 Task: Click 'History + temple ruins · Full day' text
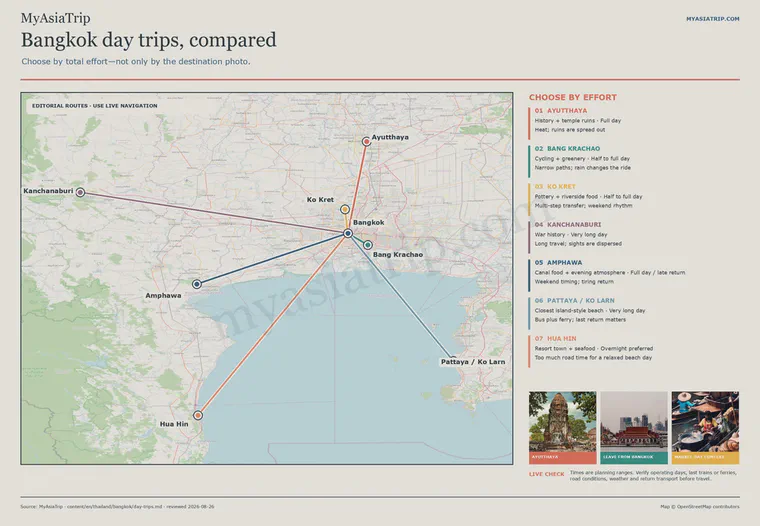pos(578,120)
